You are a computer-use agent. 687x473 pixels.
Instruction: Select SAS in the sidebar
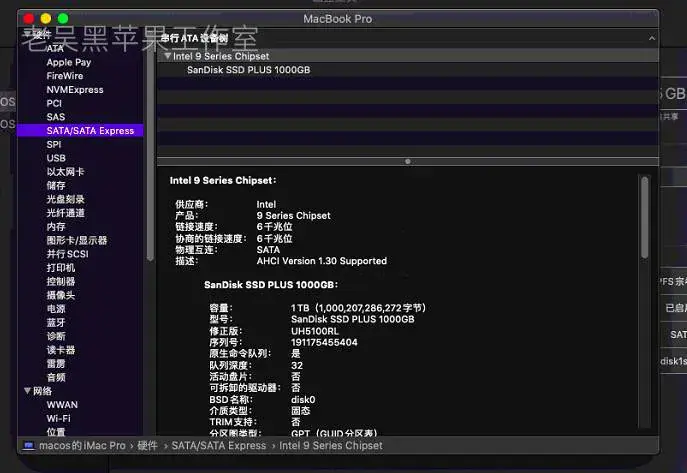(56, 117)
